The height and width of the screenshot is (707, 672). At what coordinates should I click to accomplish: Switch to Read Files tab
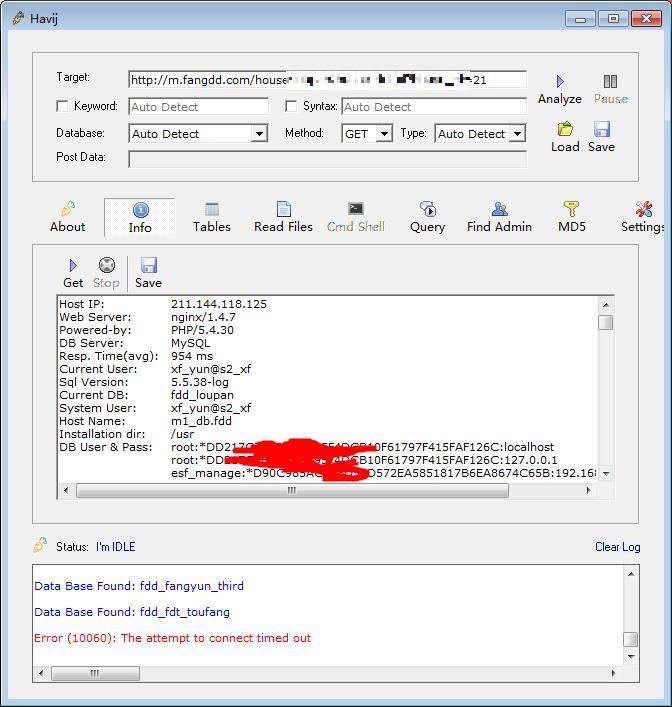(x=283, y=217)
